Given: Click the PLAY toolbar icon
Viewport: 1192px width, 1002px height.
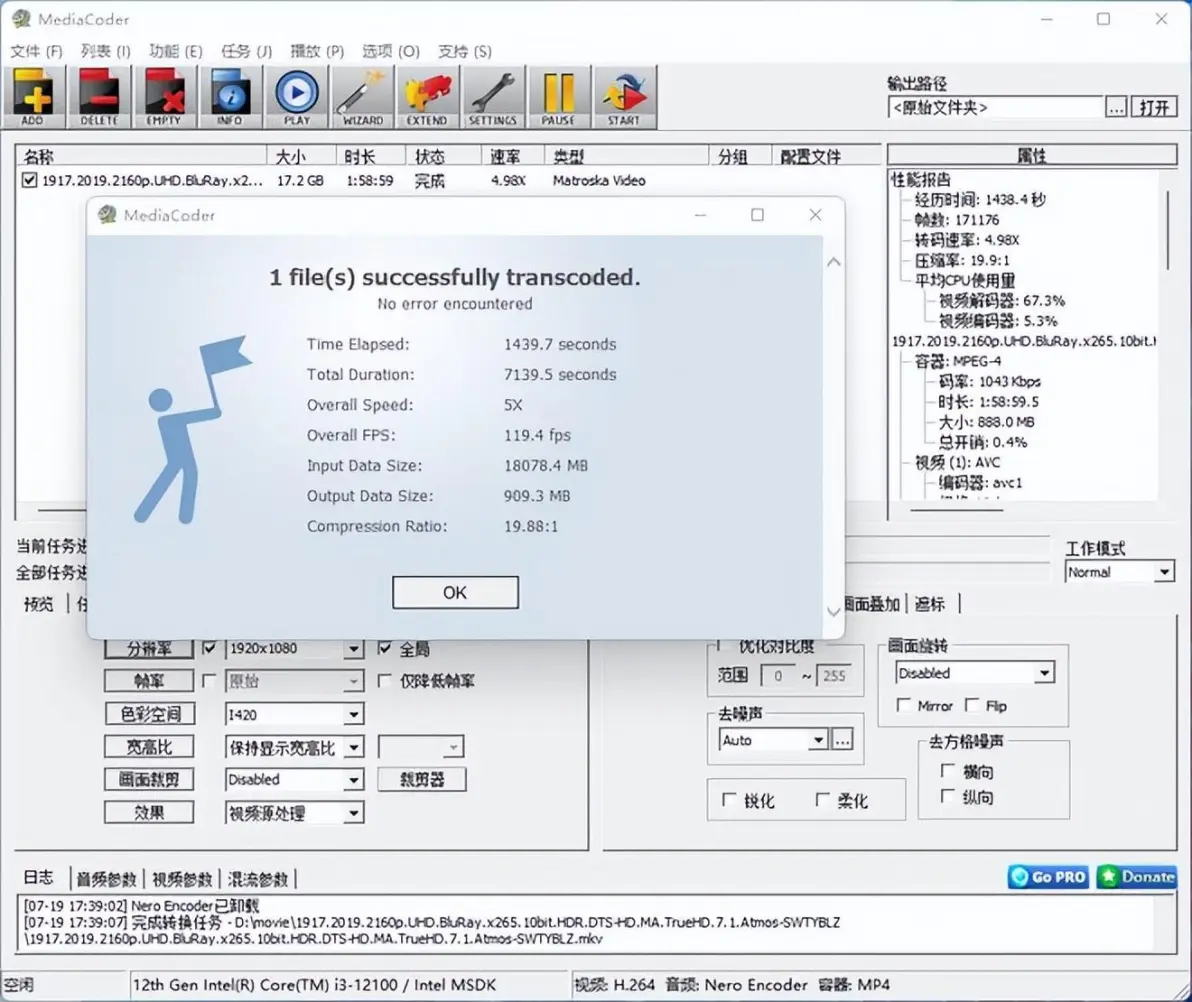Looking at the screenshot, I should [x=296, y=97].
